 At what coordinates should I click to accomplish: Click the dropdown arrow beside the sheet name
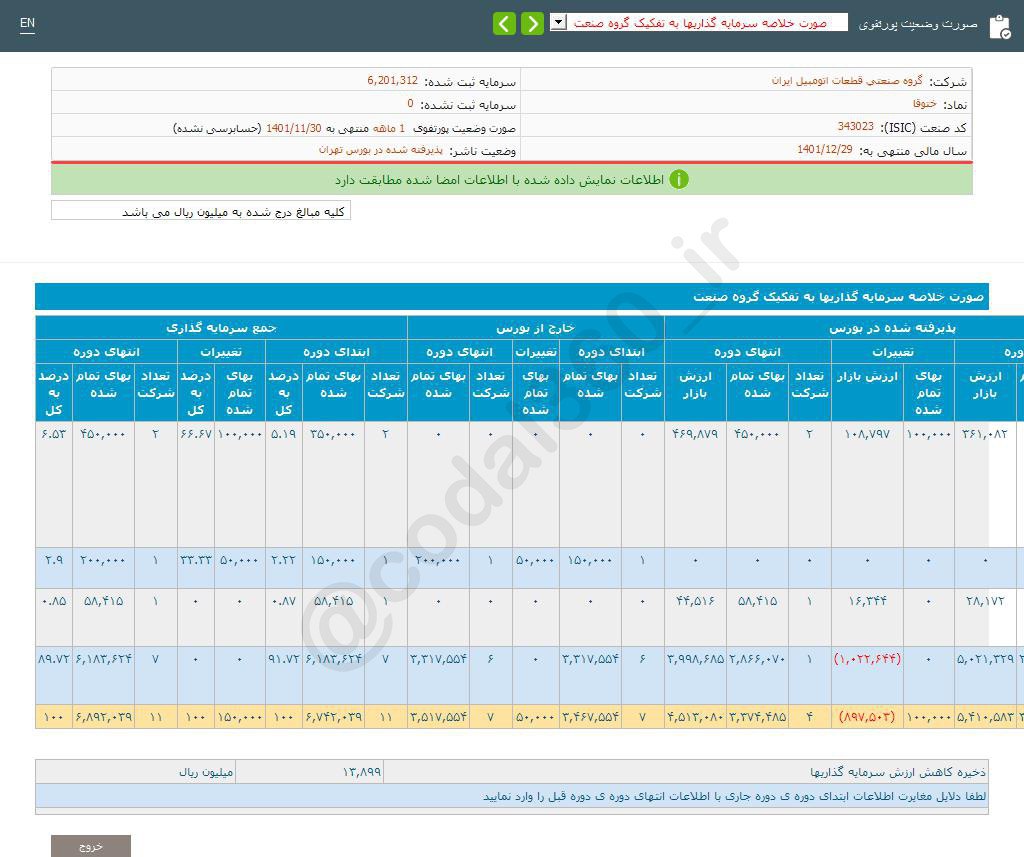[x=561, y=21]
